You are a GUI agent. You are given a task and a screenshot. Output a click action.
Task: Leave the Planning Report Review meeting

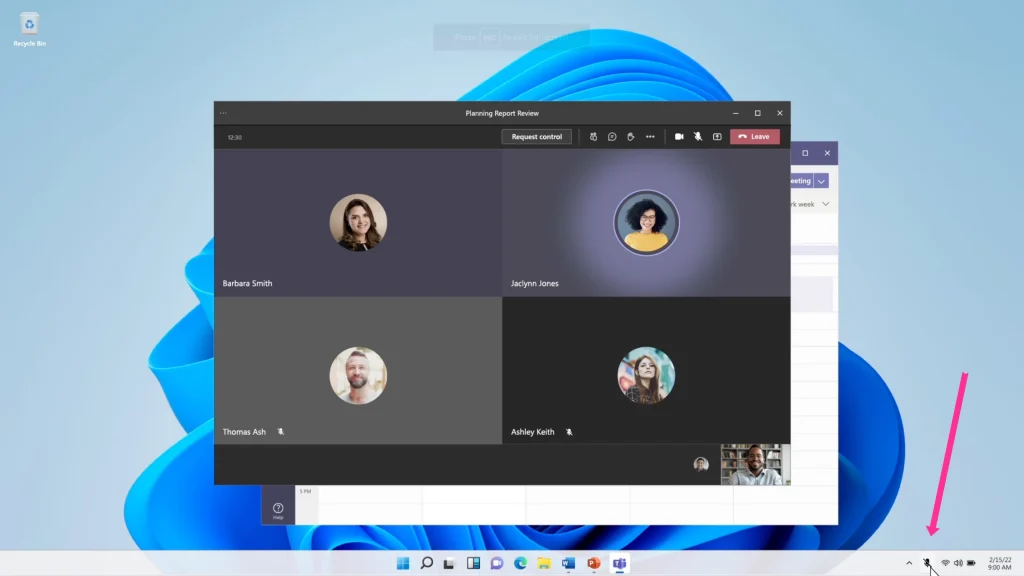[755, 137]
